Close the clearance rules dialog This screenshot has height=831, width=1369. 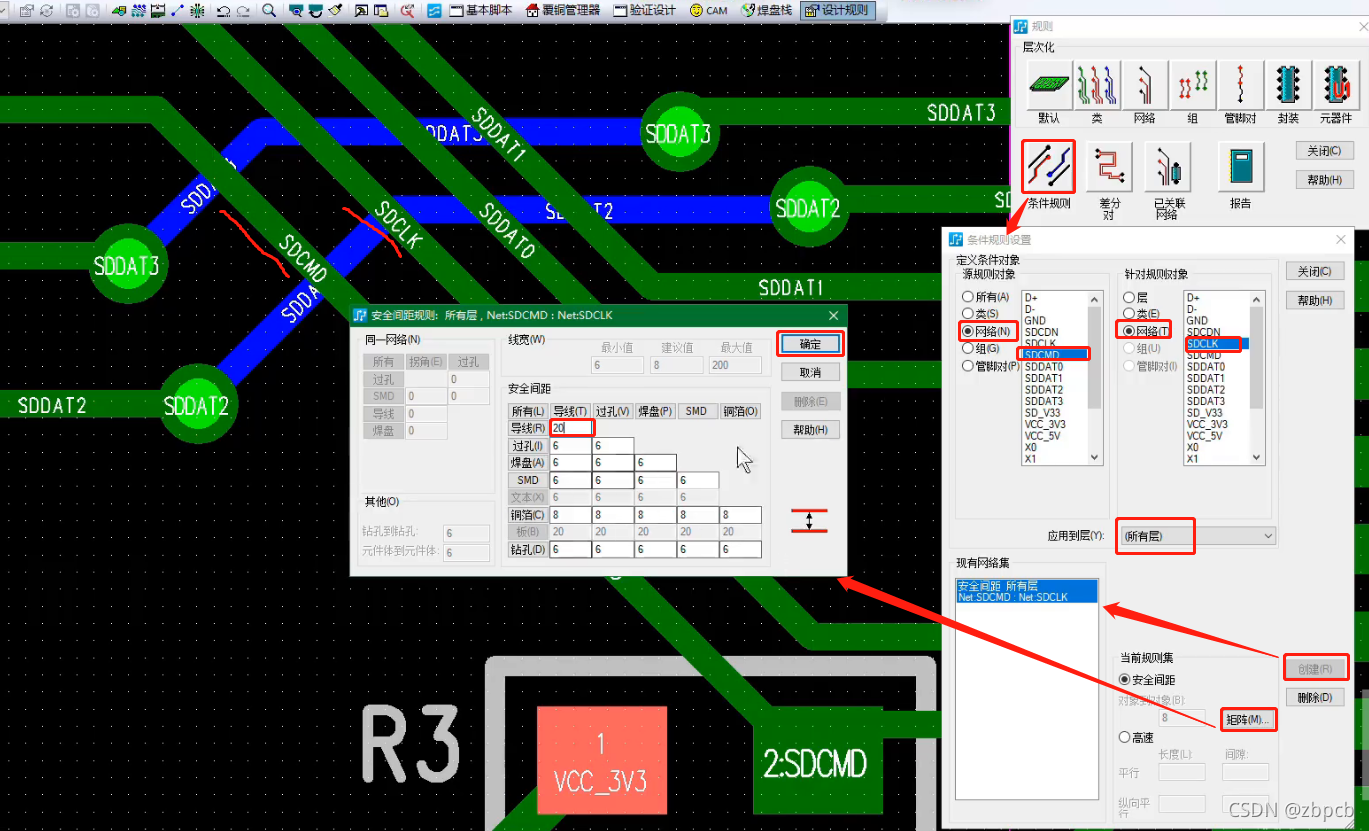click(x=834, y=315)
